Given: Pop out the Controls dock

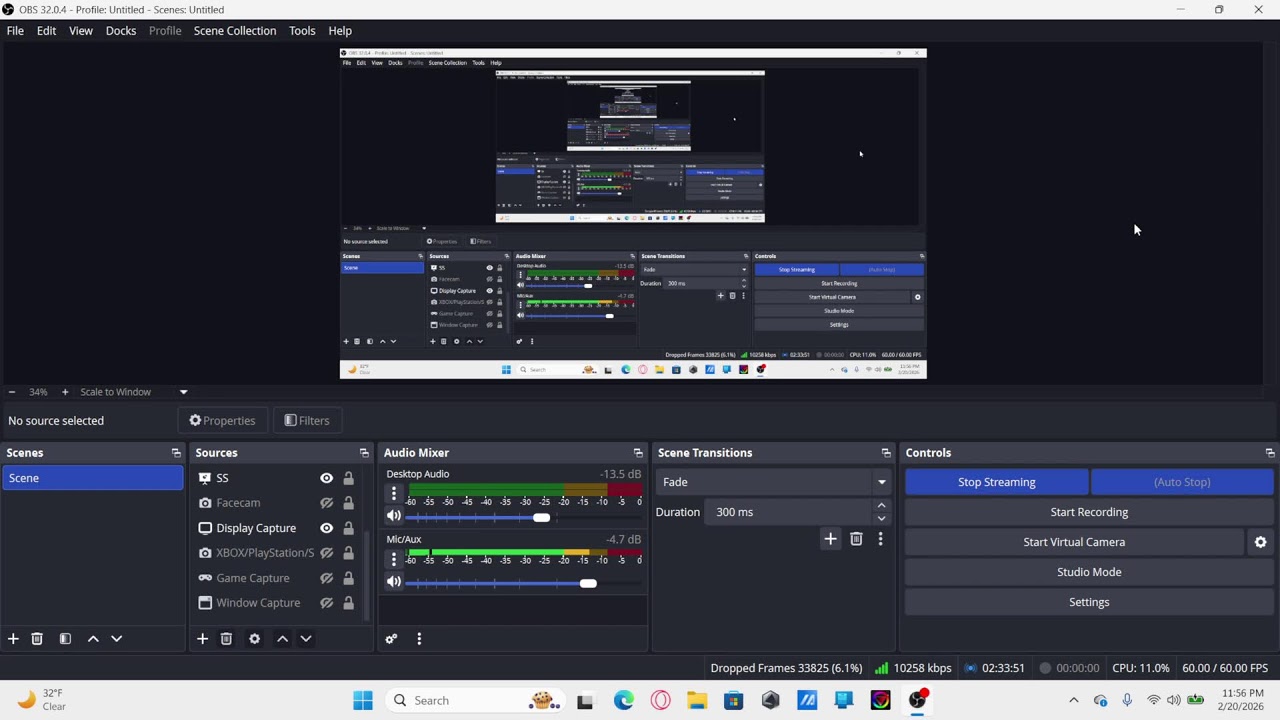Looking at the screenshot, I should 1270,453.
